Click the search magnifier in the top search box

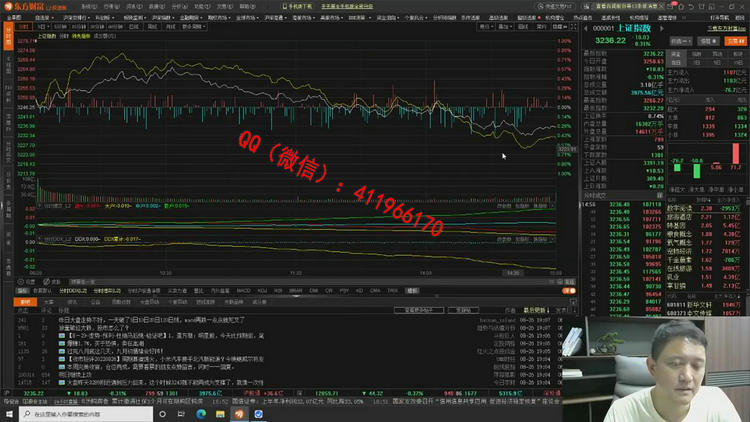(x=540, y=7)
